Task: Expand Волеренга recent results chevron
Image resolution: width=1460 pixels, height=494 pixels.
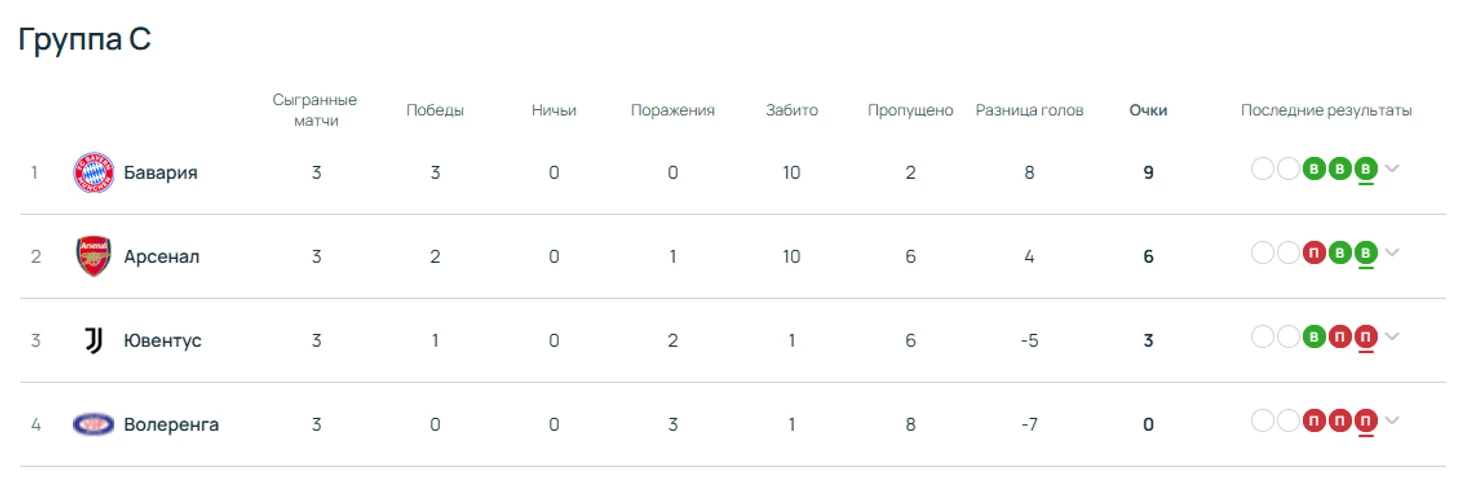Action: (x=1392, y=421)
